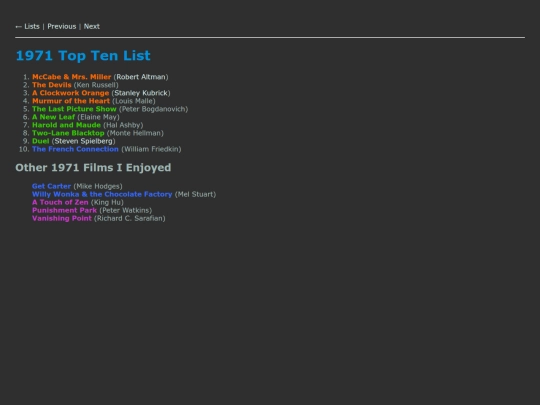The height and width of the screenshot is (405, 540).
Task: Click director name Steven Spielberg
Action: coord(83,141)
